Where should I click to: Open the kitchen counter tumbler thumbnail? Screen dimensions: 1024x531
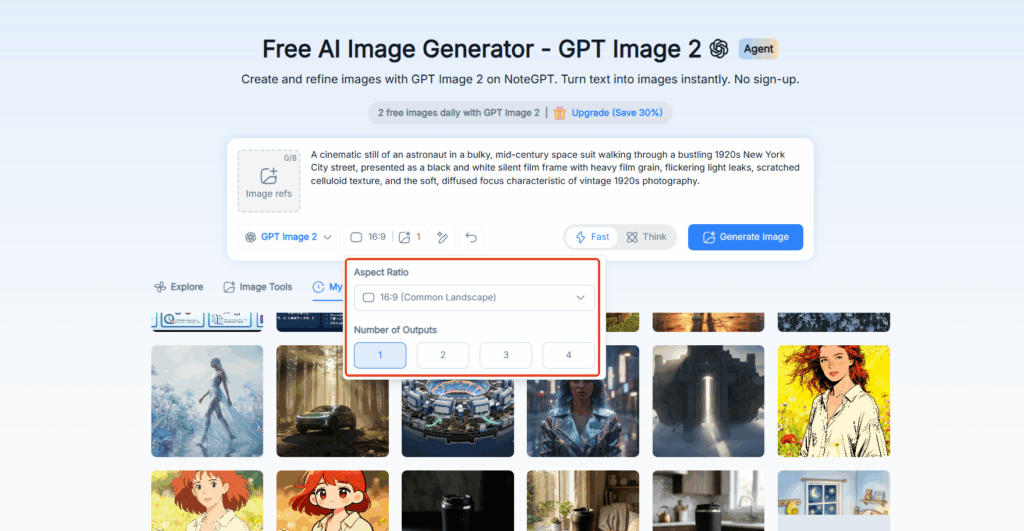[x=708, y=500]
